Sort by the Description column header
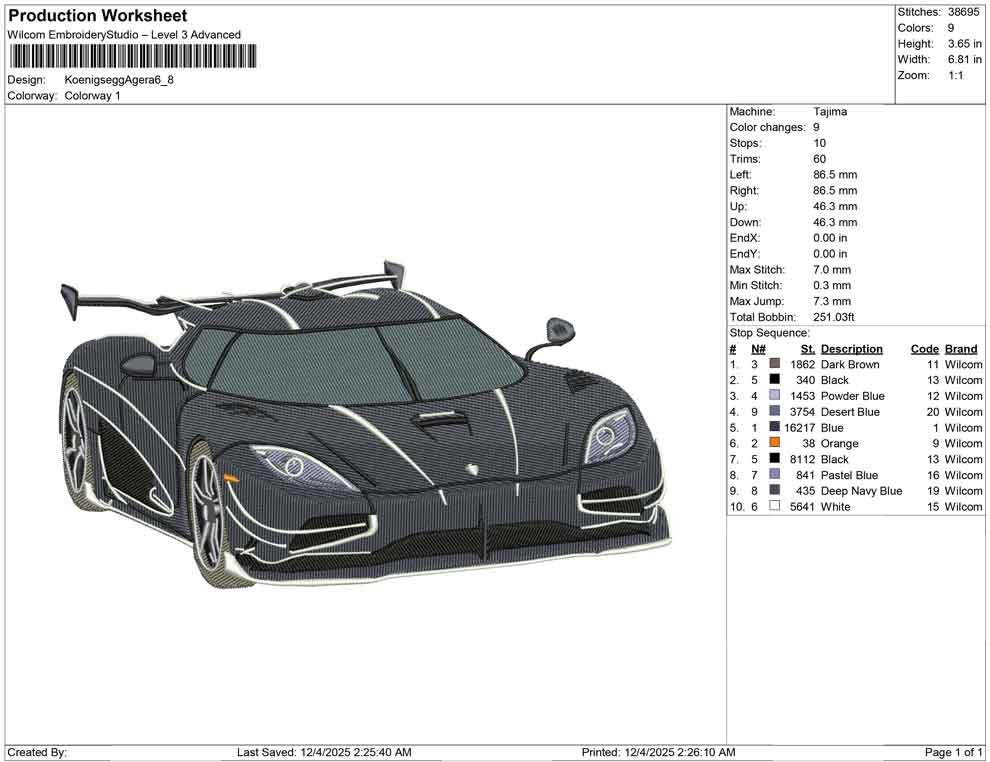This screenshot has width=990, height=762. click(852, 348)
